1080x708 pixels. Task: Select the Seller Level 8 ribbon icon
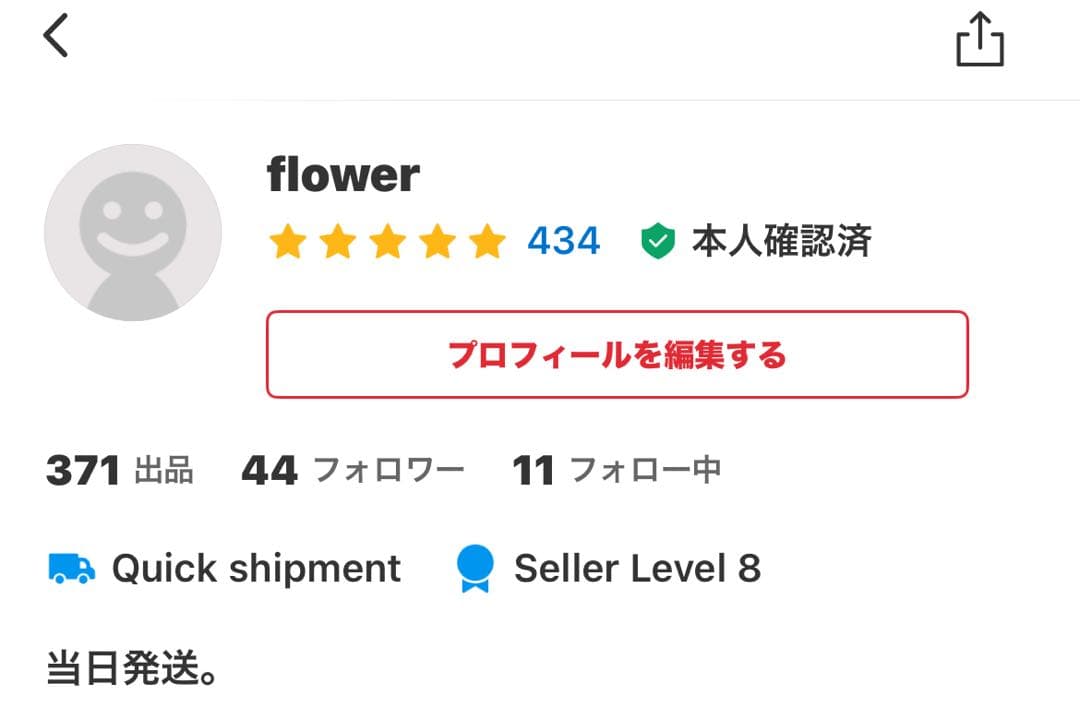pyautogui.click(x=474, y=568)
